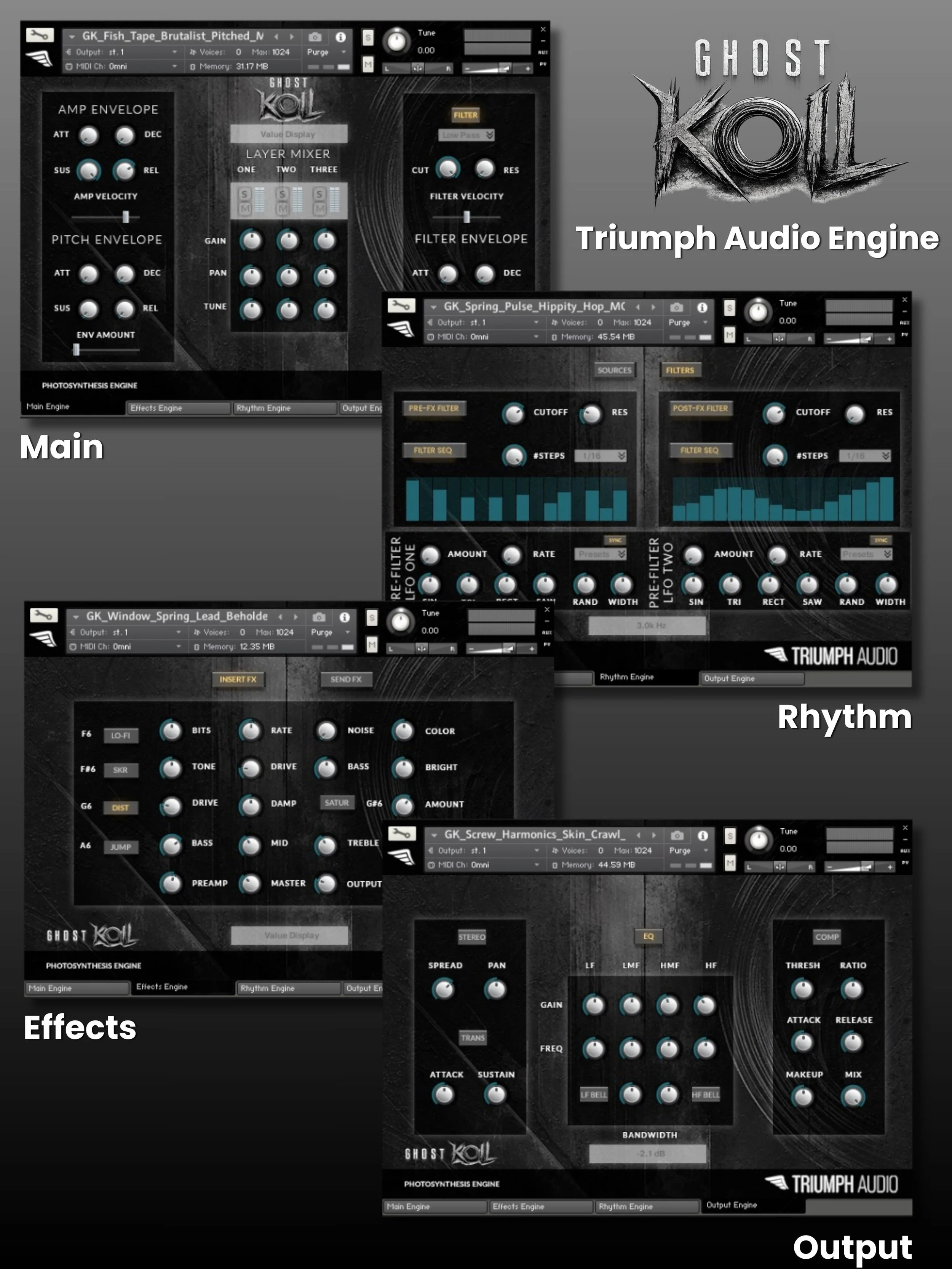Expand instrument name menu in Output window
The height and width of the screenshot is (1269, 952).
[434, 835]
